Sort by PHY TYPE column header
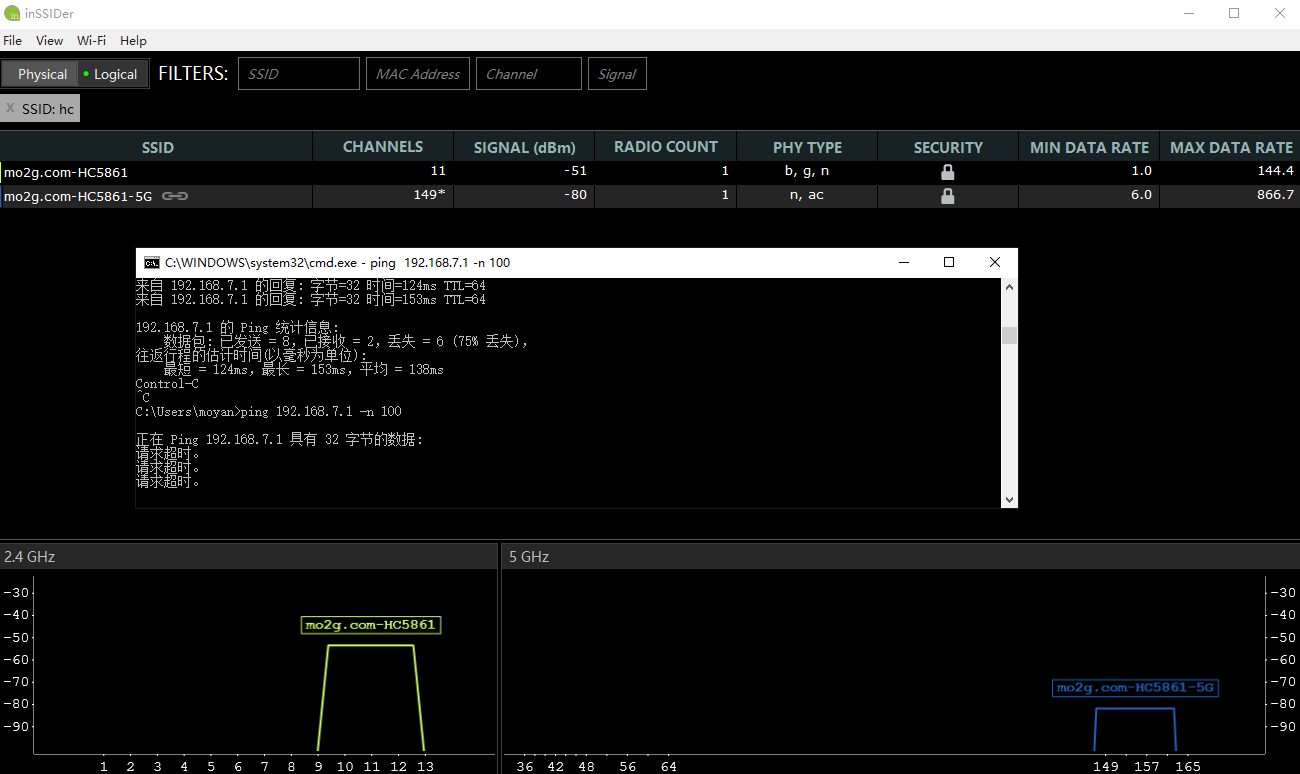This screenshot has width=1300, height=774. [807, 147]
